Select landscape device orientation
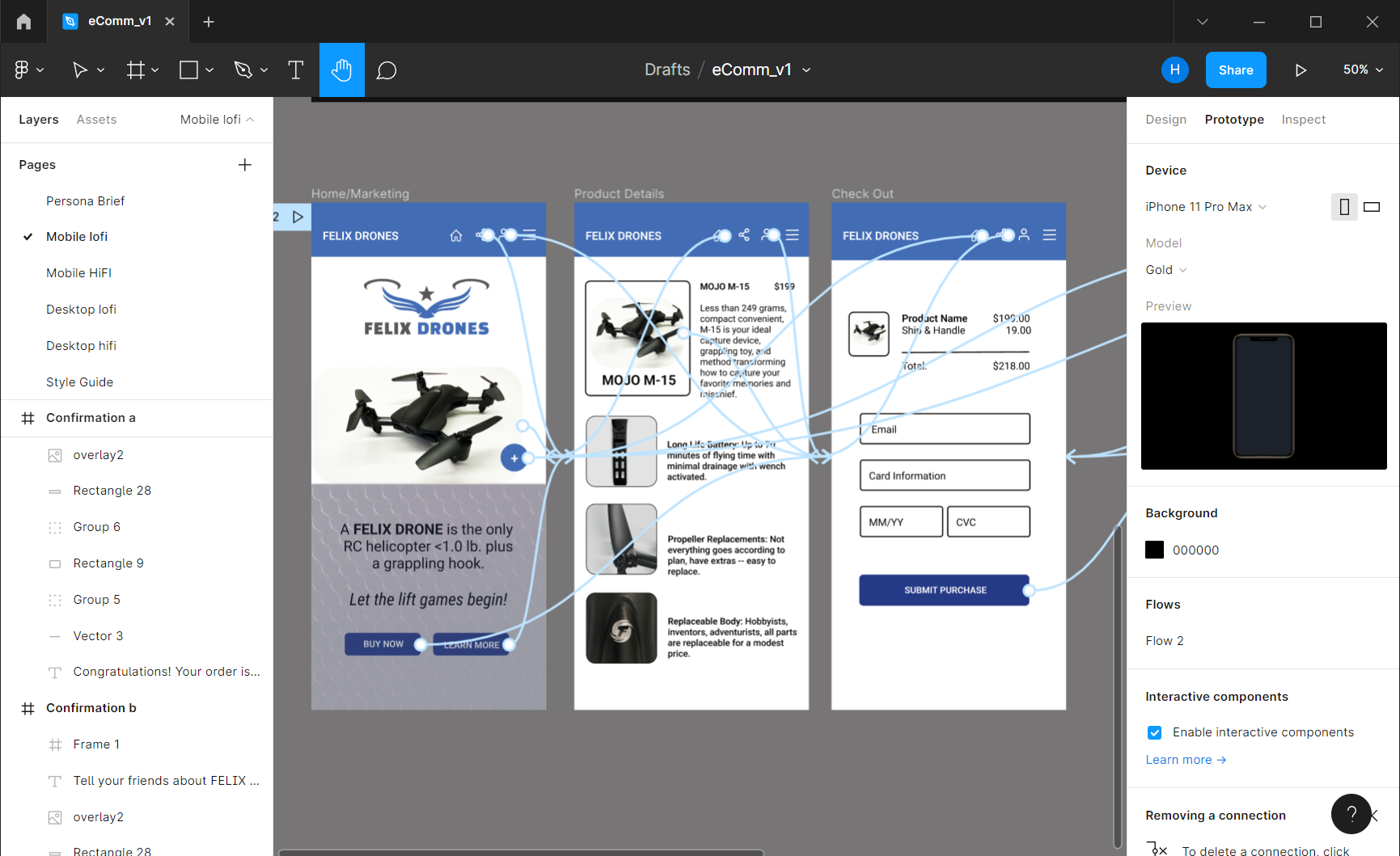1400x856 pixels. (x=1372, y=207)
